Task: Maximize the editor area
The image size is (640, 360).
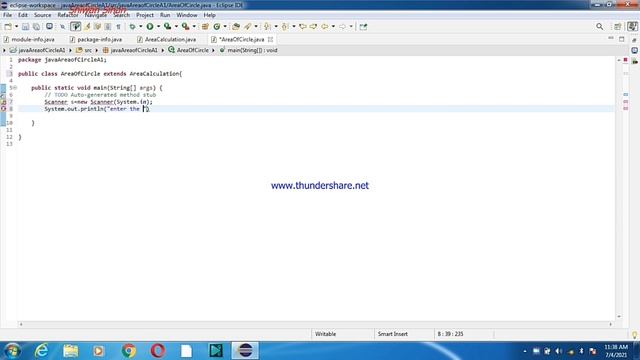Action: 622,39
